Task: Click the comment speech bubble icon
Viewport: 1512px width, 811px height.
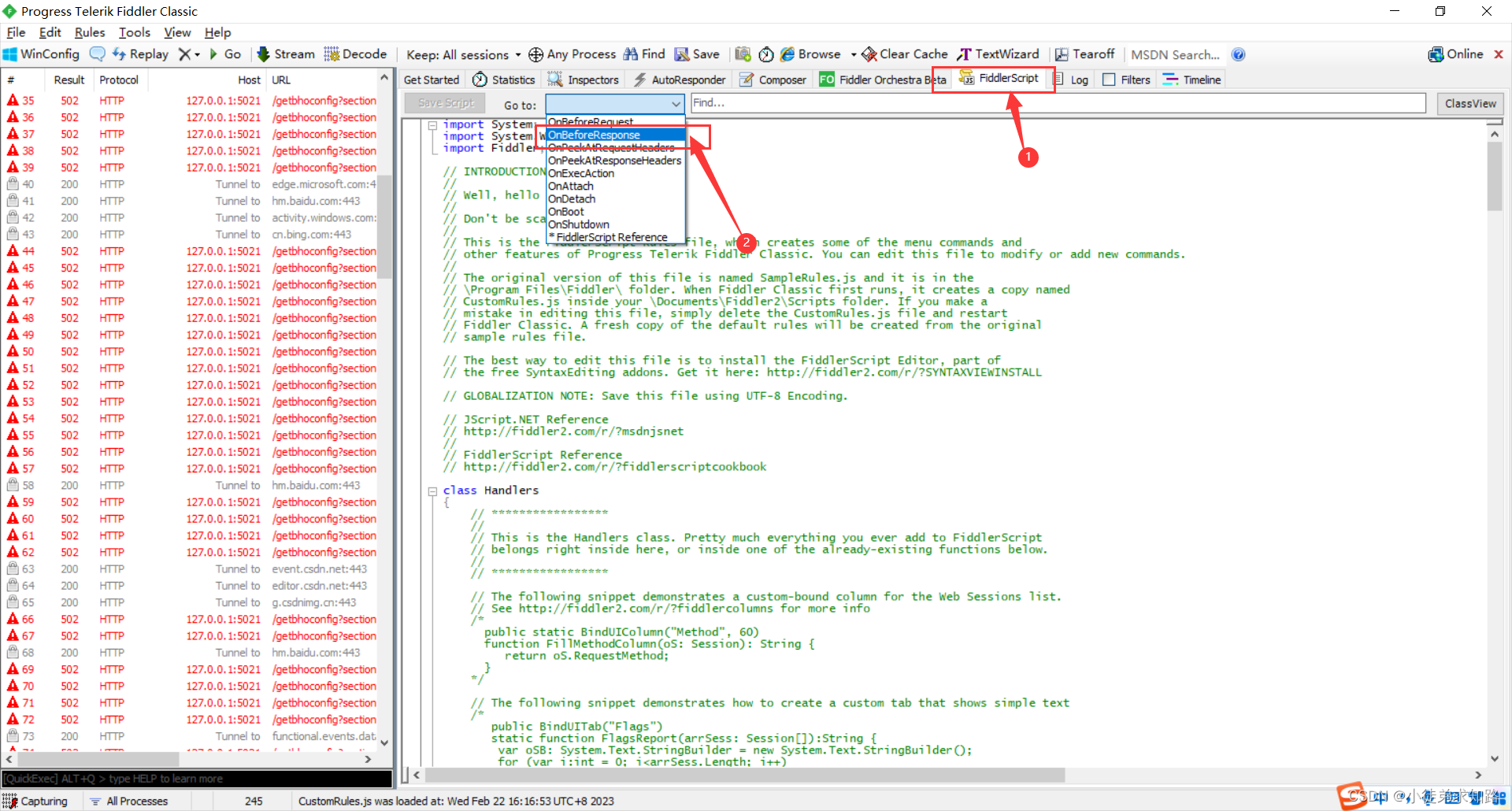Action: pyautogui.click(x=98, y=54)
